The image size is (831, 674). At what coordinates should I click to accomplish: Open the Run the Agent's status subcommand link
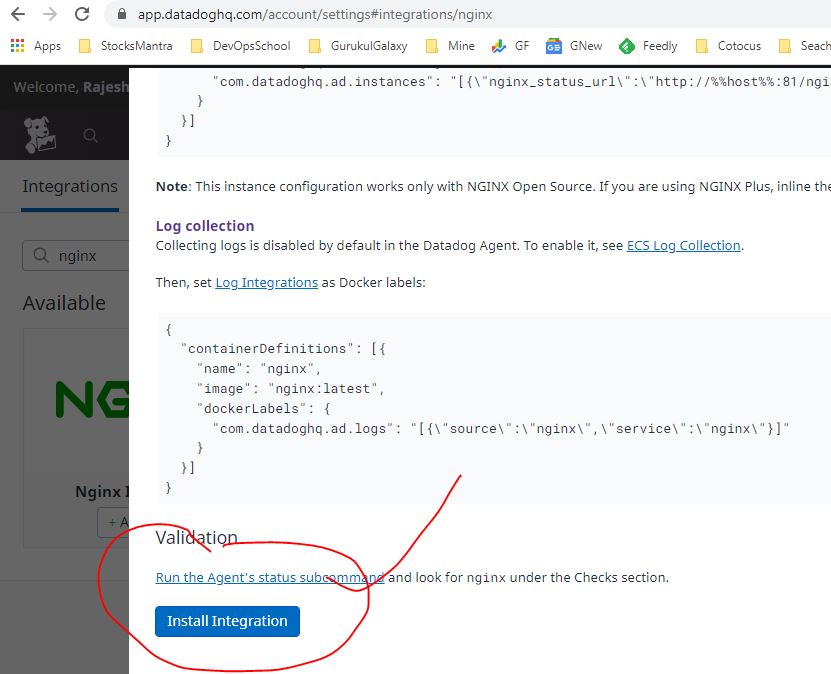pyautogui.click(x=270, y=578)
